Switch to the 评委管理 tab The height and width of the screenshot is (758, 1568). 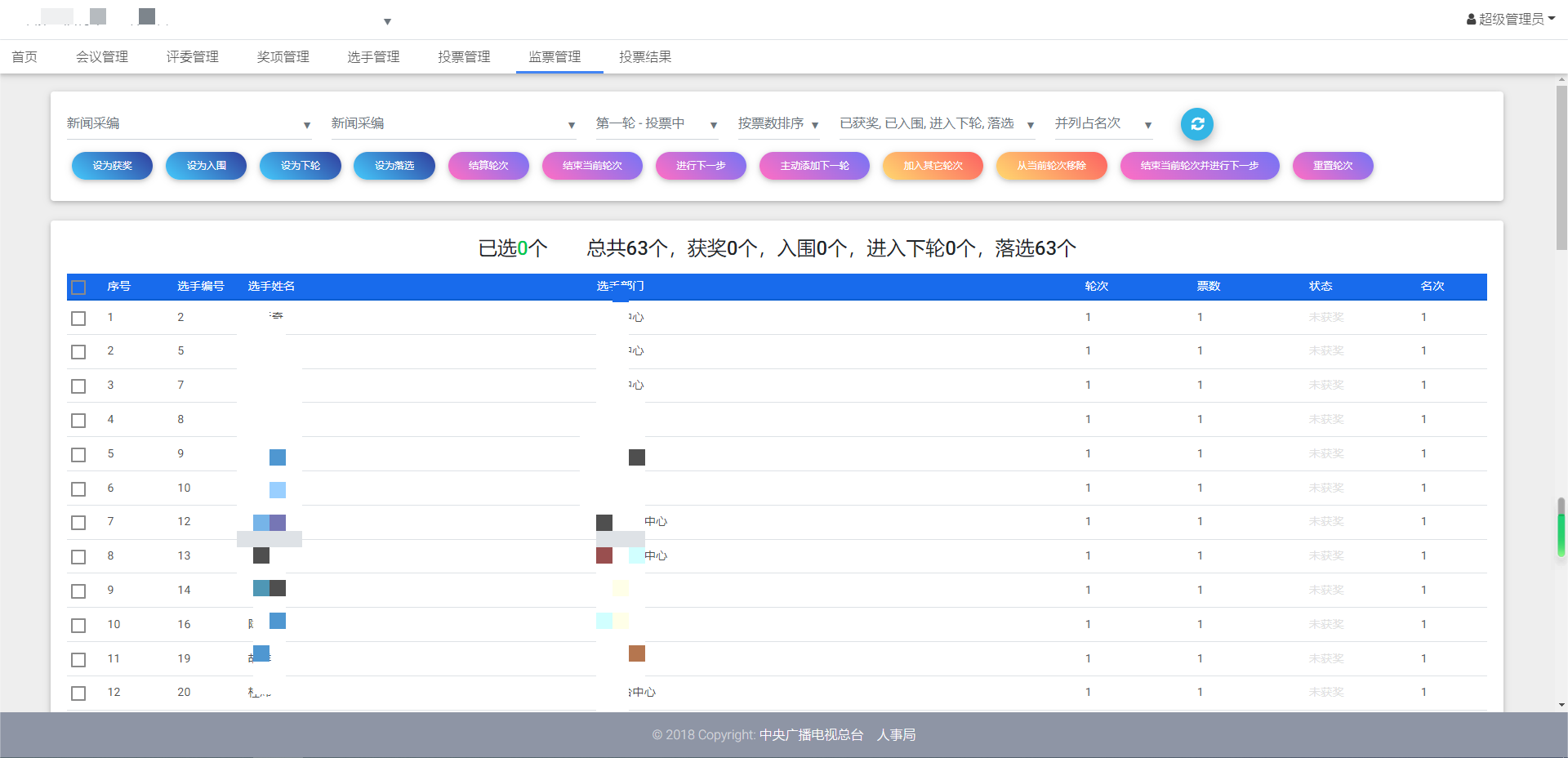pos(193,57)
